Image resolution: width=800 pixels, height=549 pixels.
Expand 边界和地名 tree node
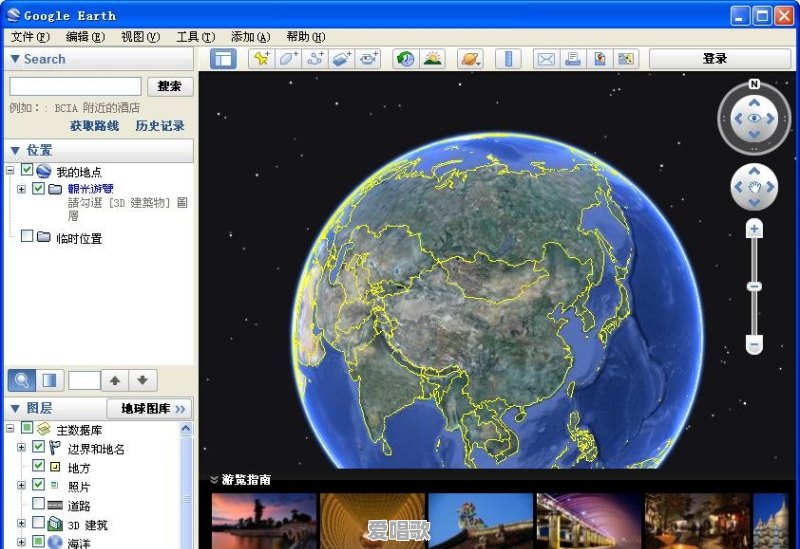pos(21,447)
